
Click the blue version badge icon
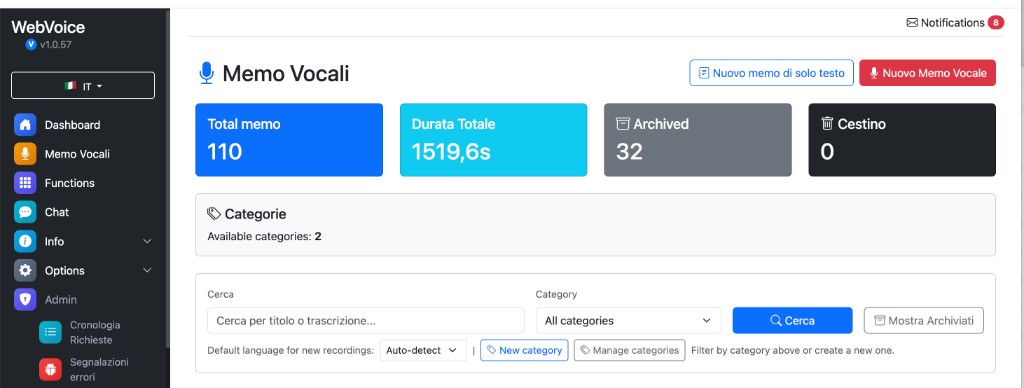click(x=31, y=44)
